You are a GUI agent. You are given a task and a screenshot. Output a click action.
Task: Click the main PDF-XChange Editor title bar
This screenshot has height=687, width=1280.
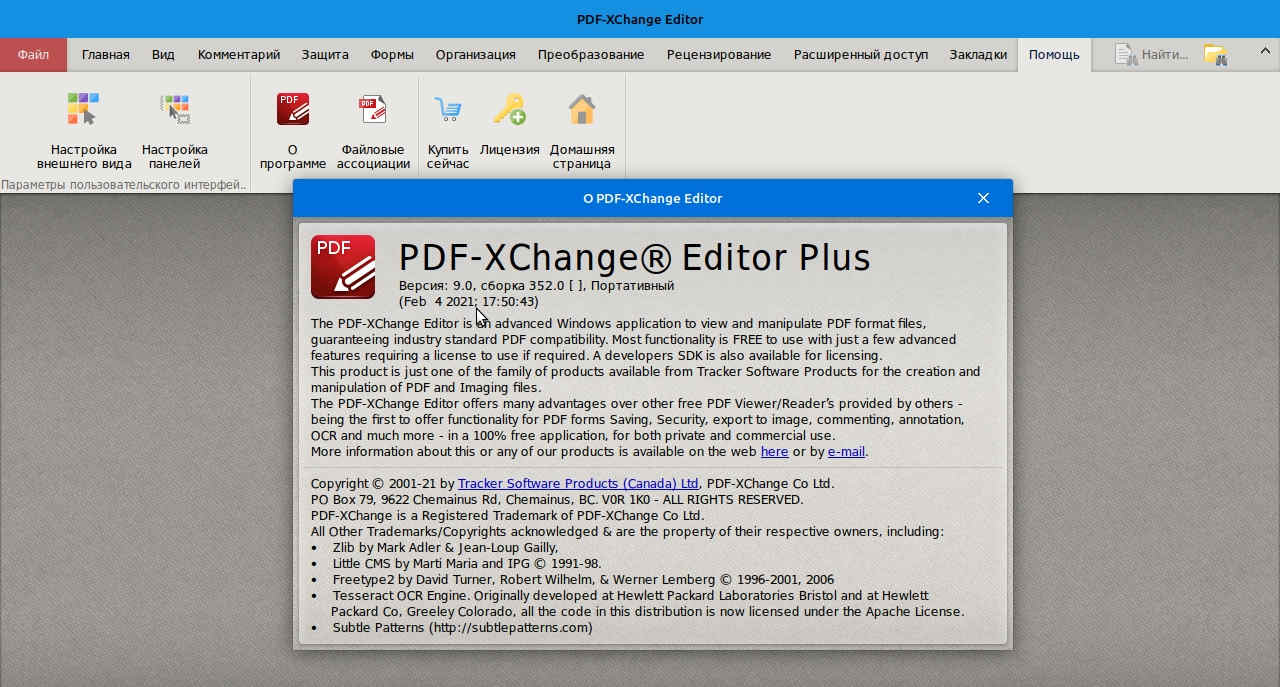pyautogui.click(x=640, y=19)
